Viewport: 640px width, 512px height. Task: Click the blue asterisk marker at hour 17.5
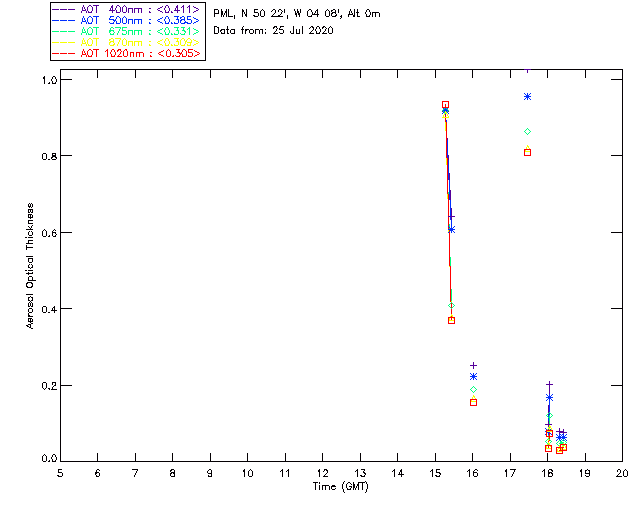pyautogui.click(x=527, y=97)
